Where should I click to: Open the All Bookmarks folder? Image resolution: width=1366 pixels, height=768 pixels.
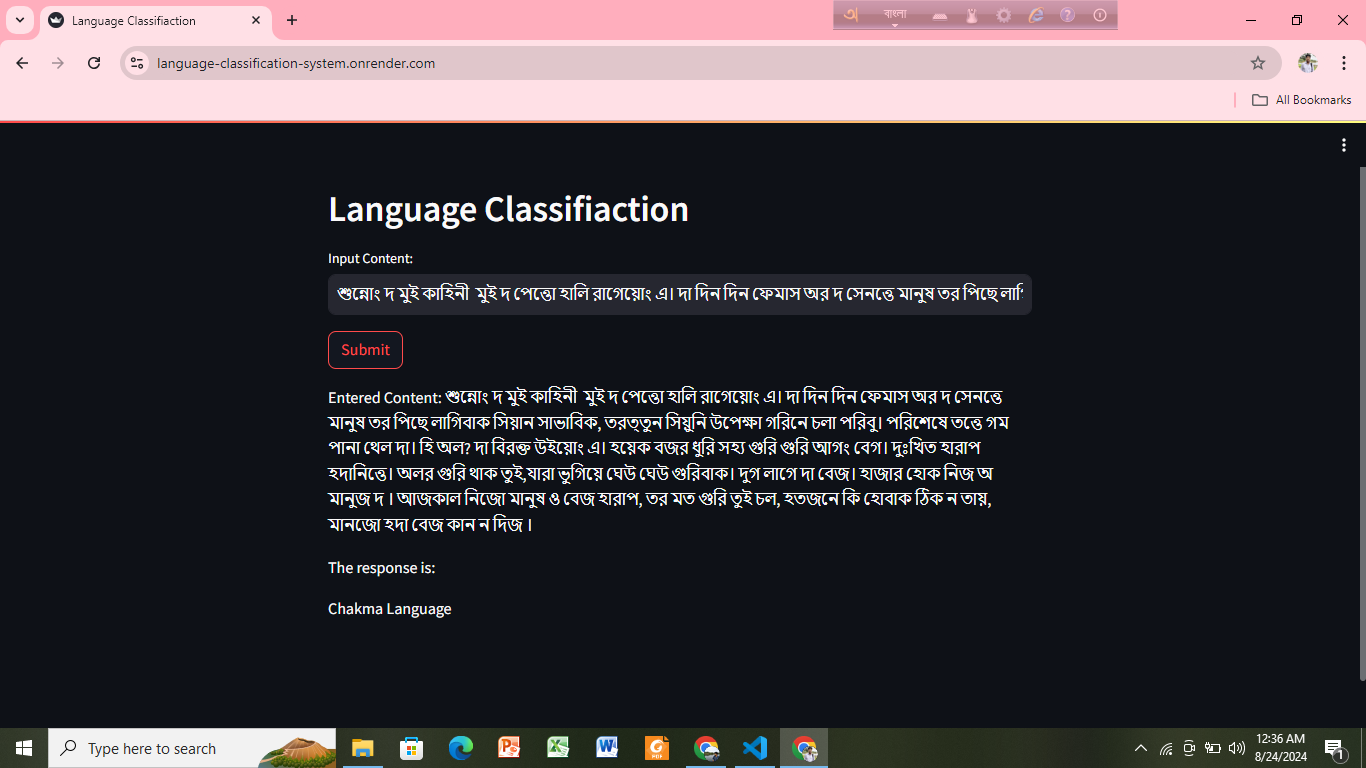pos(1301,99)
